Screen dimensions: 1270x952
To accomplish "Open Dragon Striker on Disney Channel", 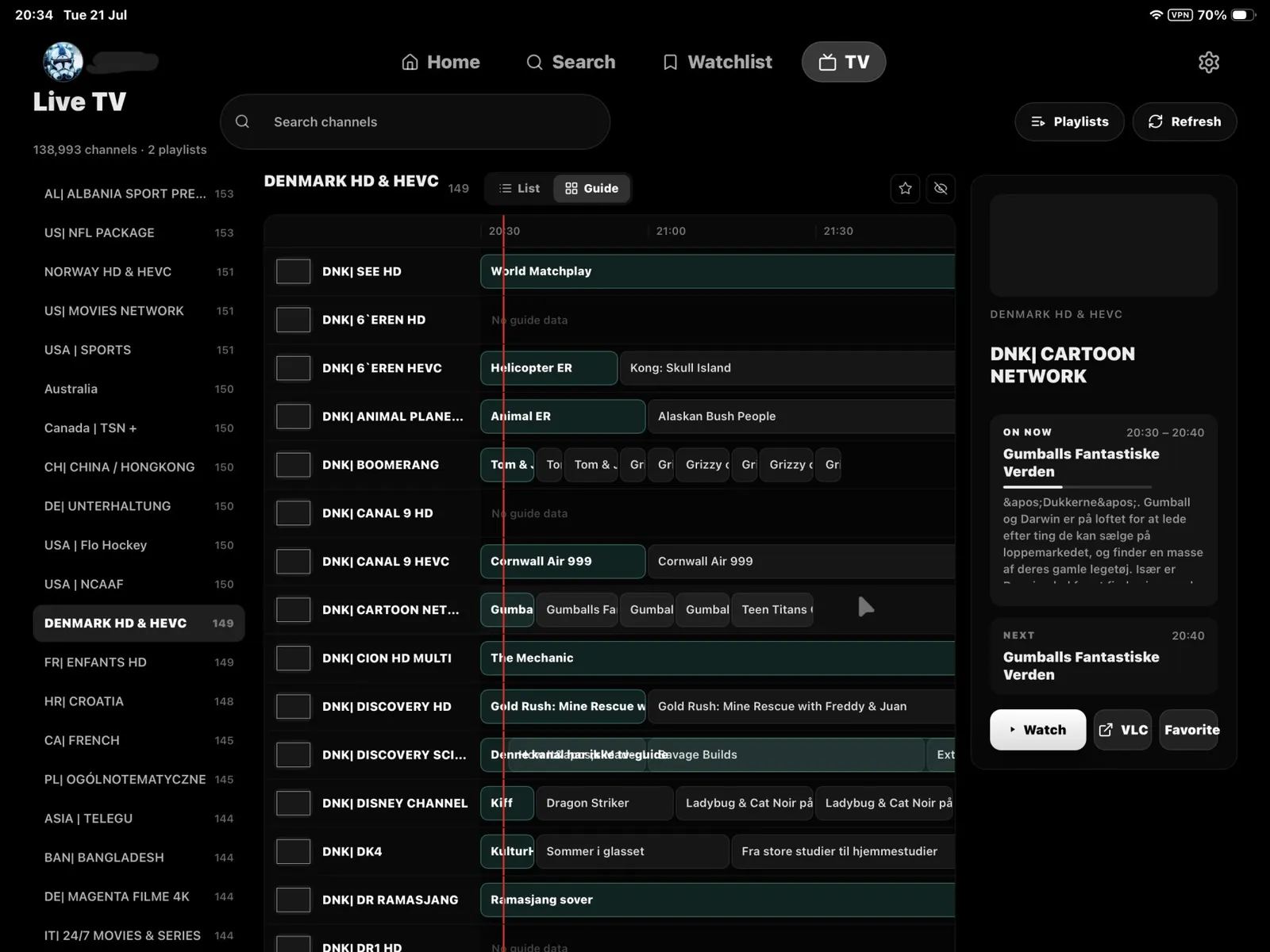I will 605,803.
